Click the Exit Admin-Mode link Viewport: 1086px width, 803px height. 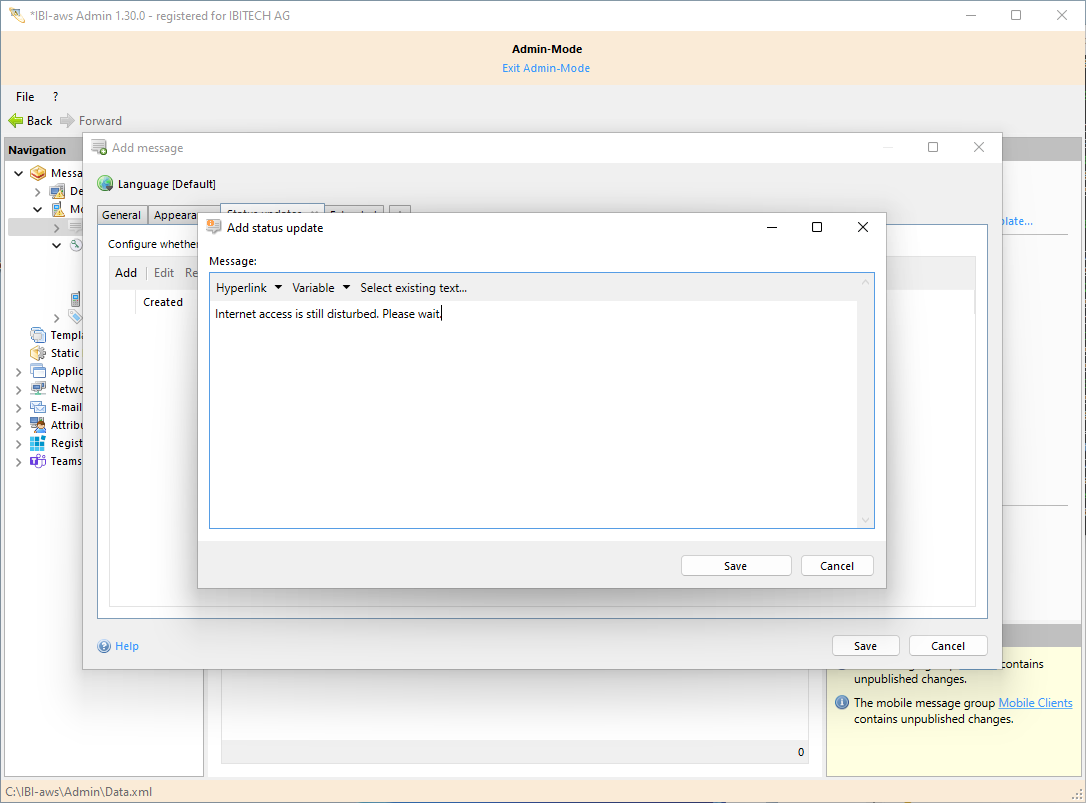pos(546,68)
